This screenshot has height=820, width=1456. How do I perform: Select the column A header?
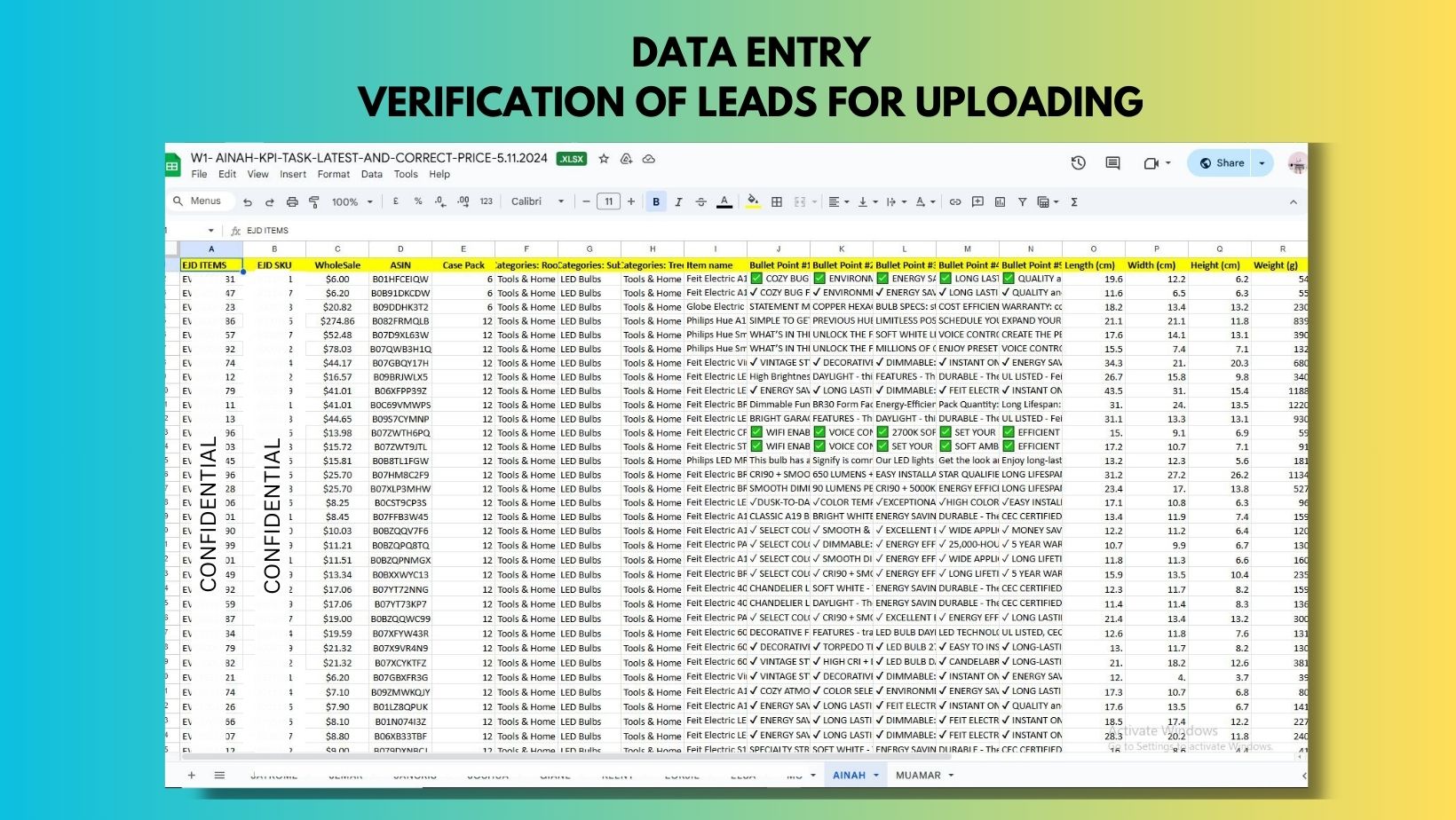pyautogui.click(x=211, y=249)
